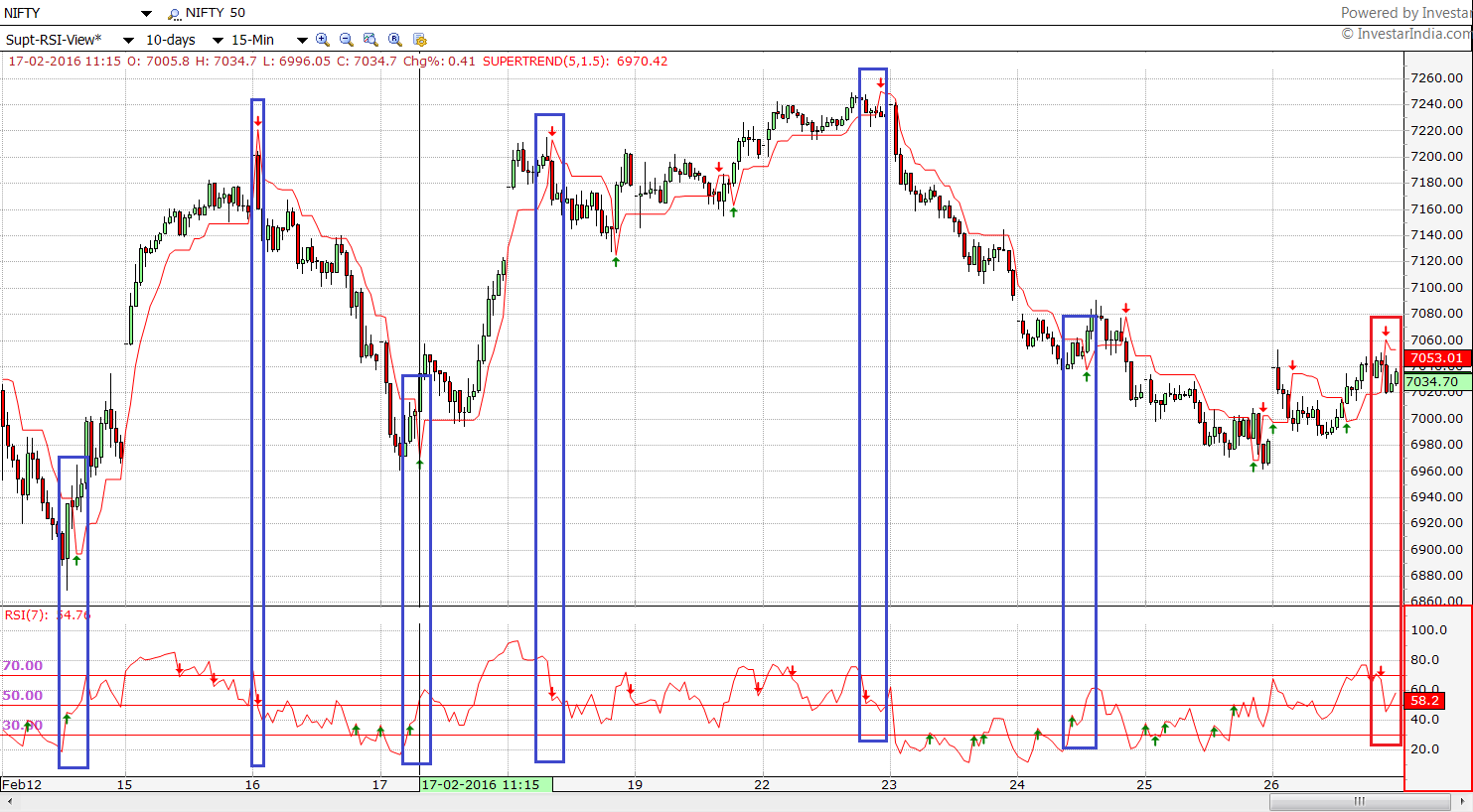The width and height of the screenshot is (1473, 812).
Task: Click the 70.00 RSI level label
Action: click(23, 666)
